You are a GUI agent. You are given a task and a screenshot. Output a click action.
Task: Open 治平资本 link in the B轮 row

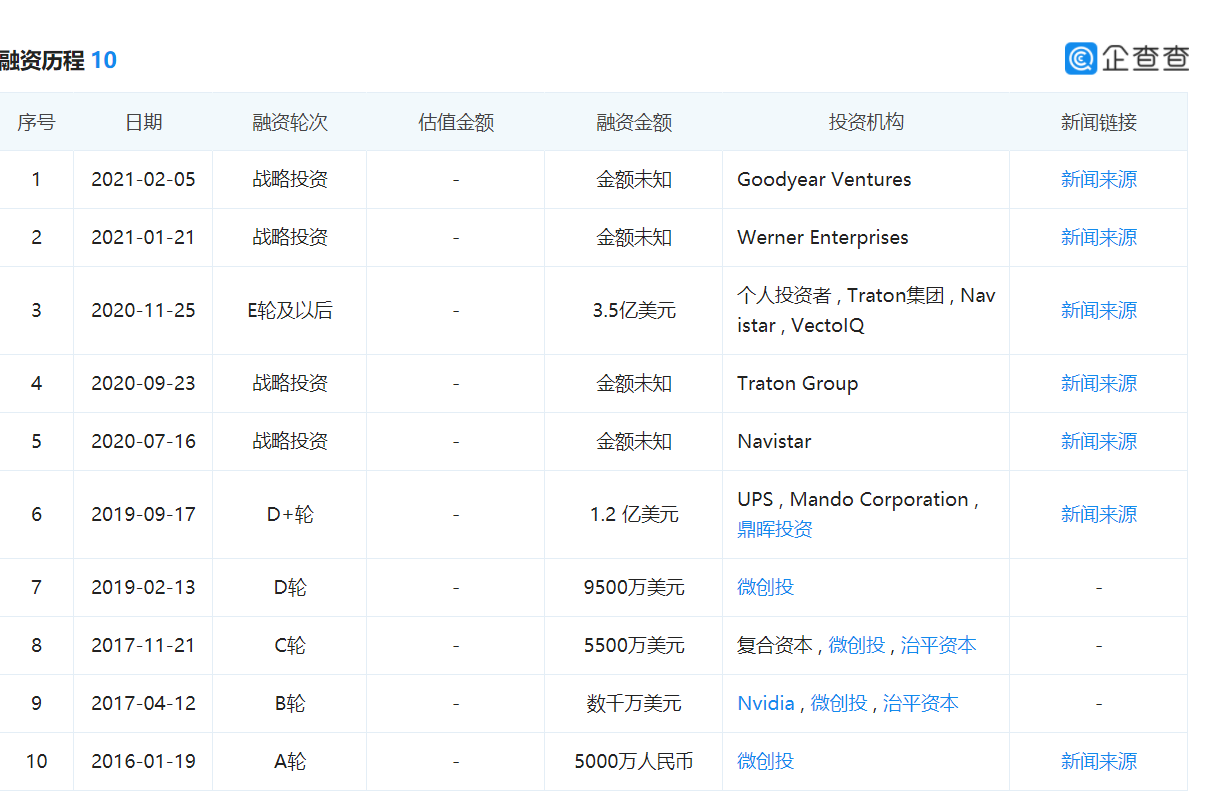tap(920, 704)
